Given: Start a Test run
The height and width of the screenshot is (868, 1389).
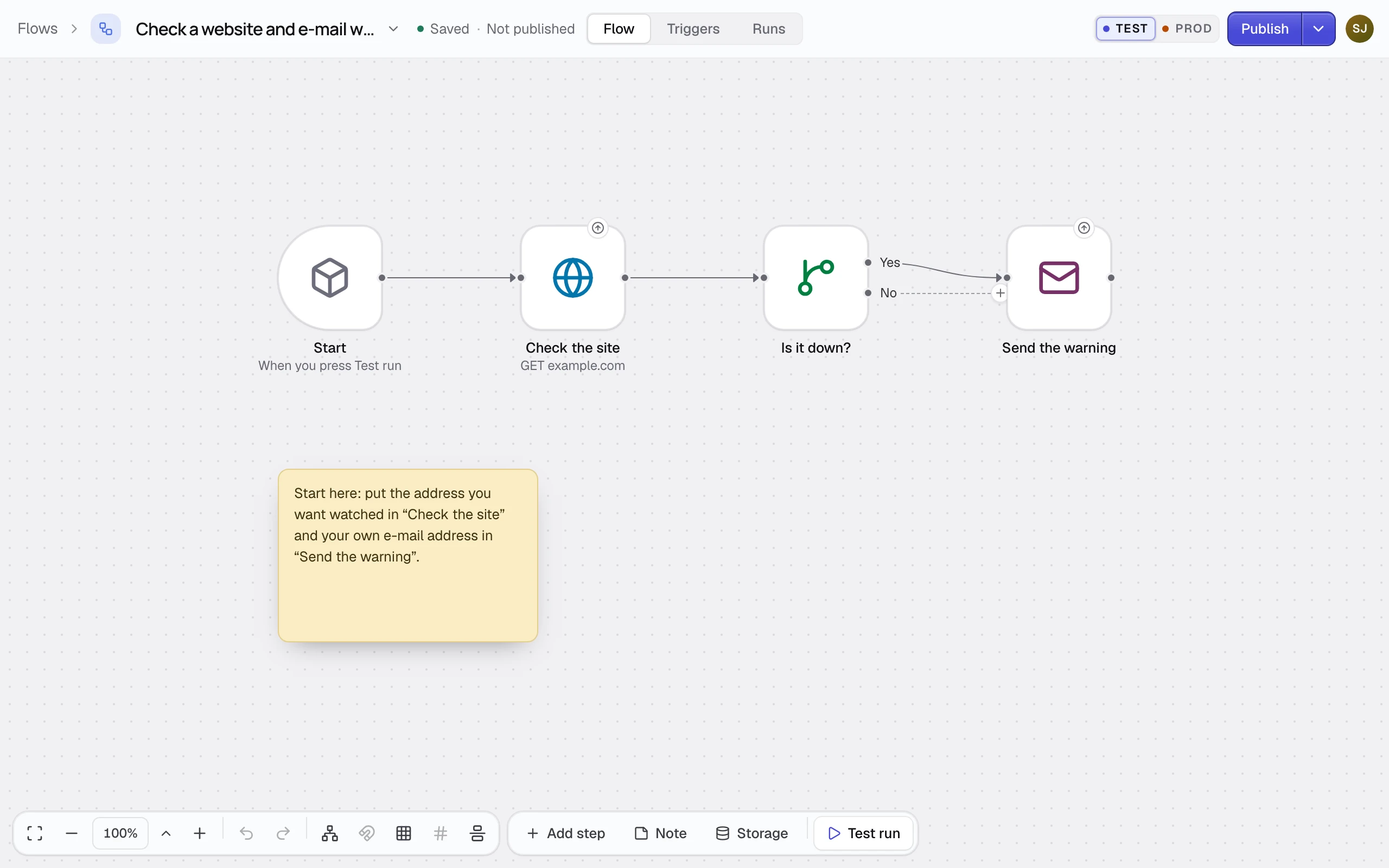Looking at the screenshot, I should 863,833.
